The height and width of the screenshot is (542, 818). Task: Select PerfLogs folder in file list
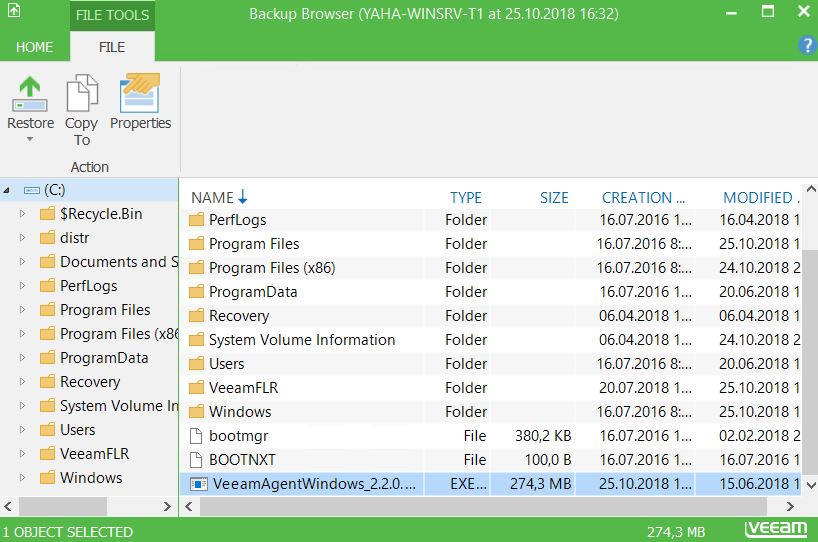[490, 220]
